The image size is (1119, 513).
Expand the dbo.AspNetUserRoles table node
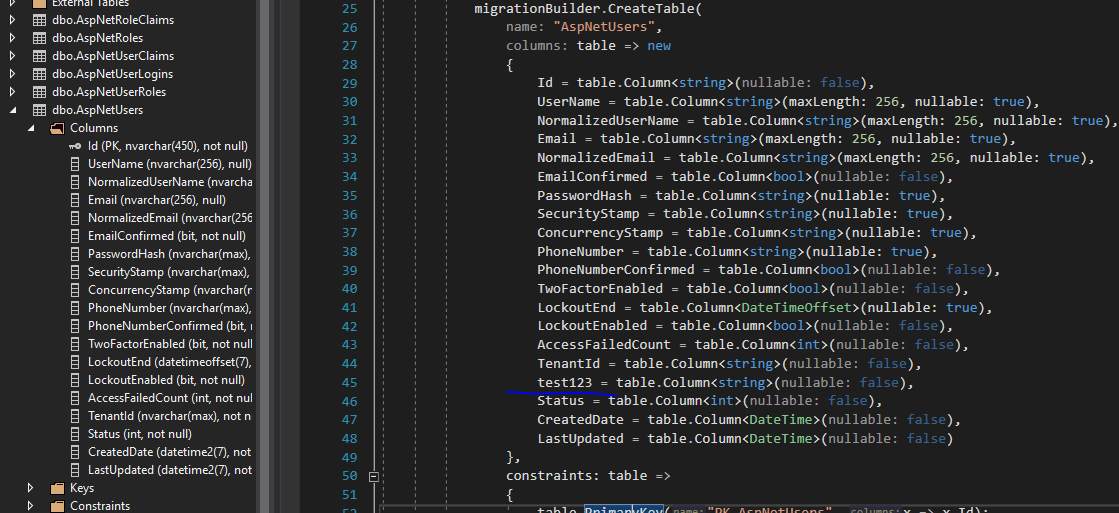12,92
